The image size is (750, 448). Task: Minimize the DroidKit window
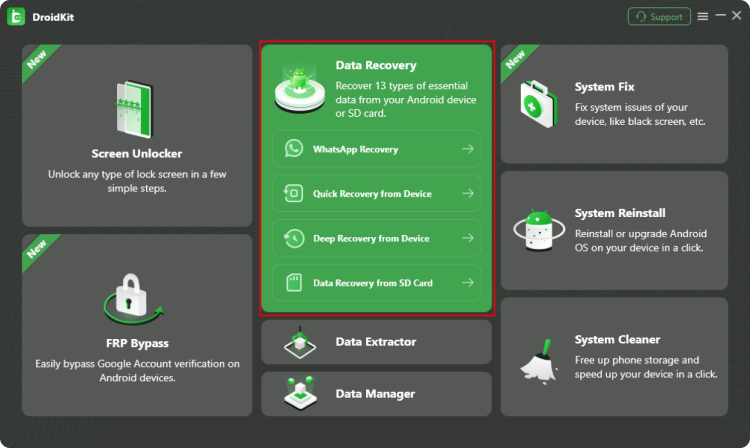point(720,16)
